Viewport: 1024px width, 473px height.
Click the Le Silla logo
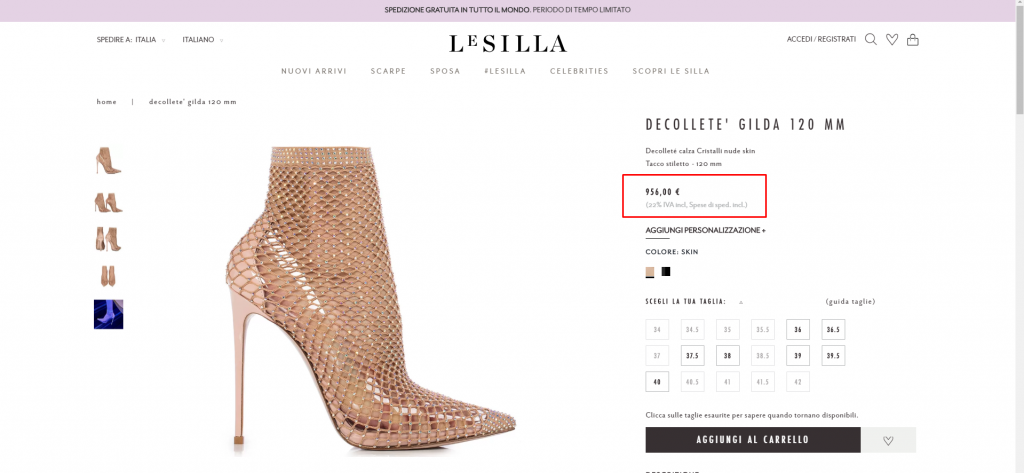pos(508,43)
